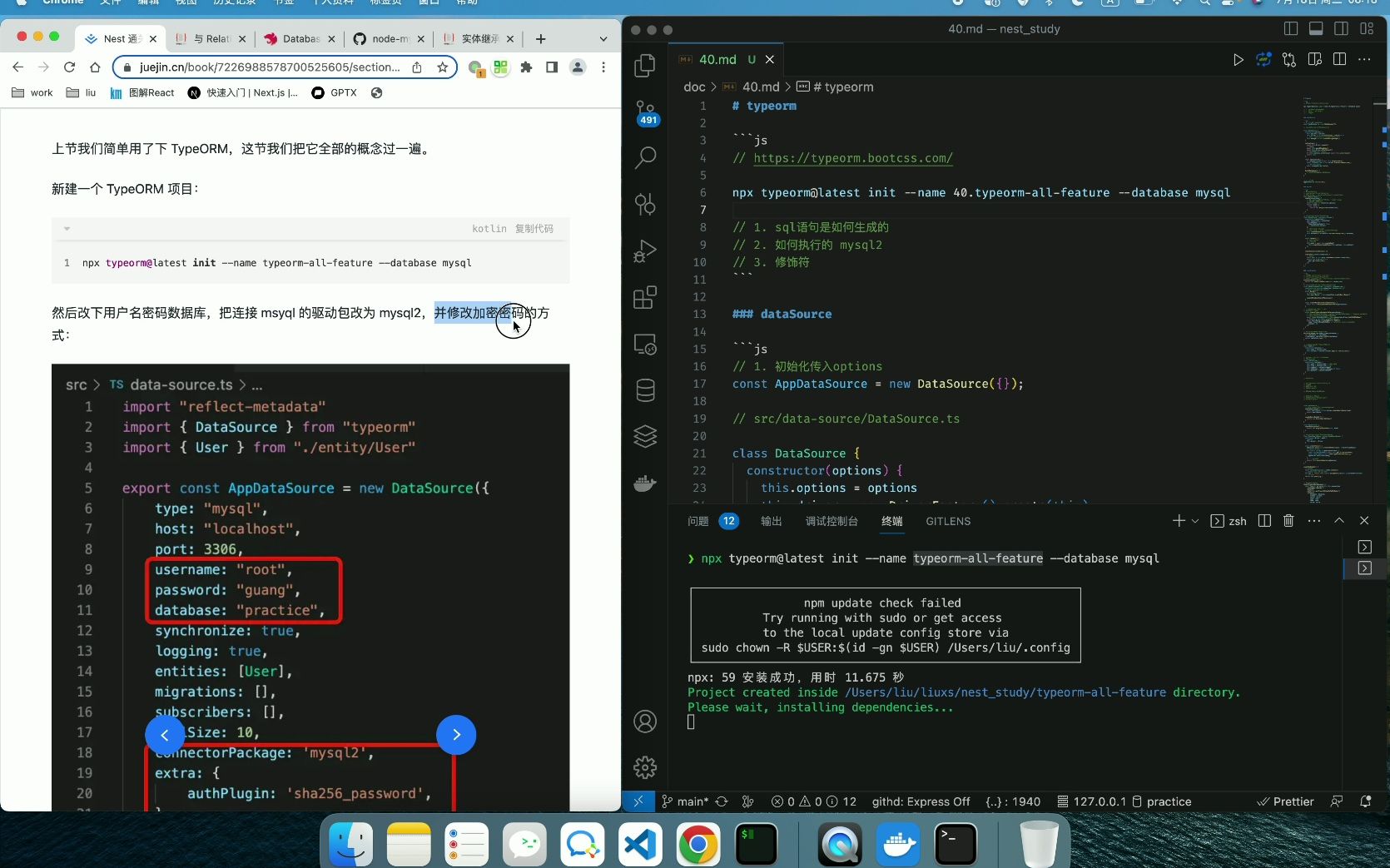Customize VS Code layout menu

1367,29
